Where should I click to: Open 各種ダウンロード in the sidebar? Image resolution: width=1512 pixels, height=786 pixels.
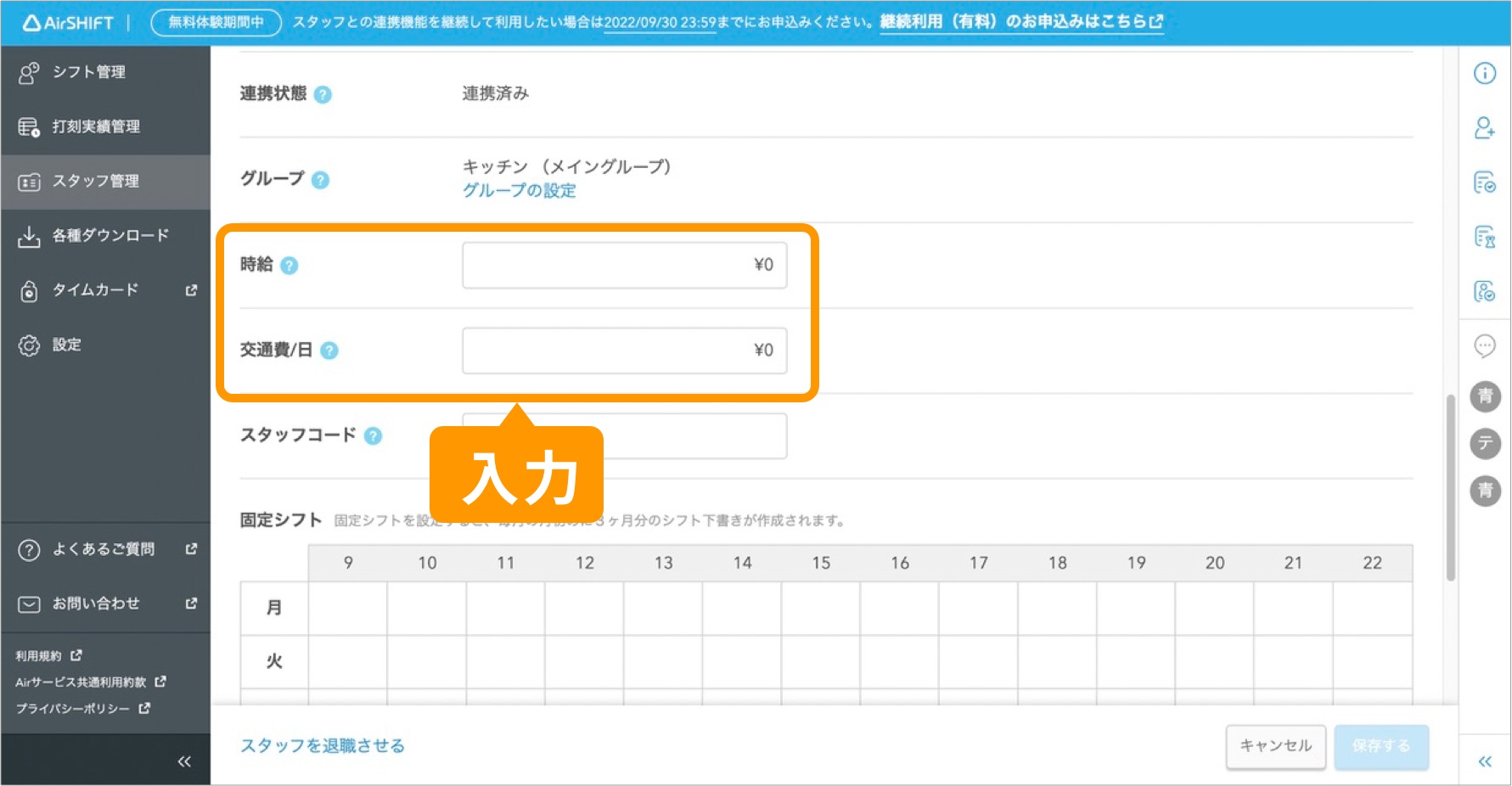pos(110,235)
